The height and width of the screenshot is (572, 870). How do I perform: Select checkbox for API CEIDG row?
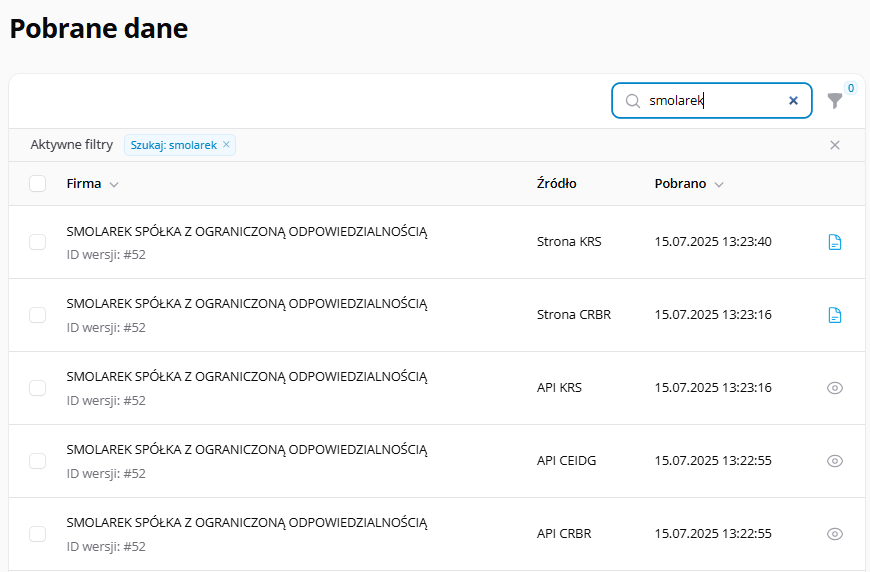37,461
